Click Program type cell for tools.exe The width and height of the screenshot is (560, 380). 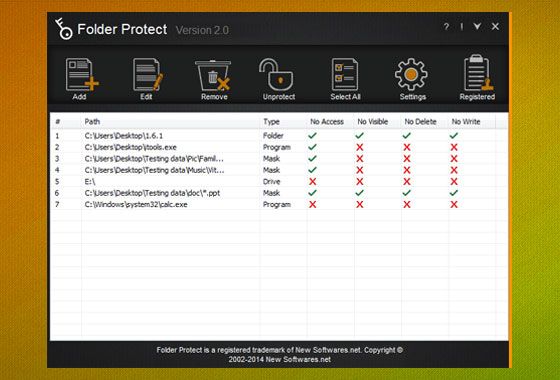(x=277, y=148)
